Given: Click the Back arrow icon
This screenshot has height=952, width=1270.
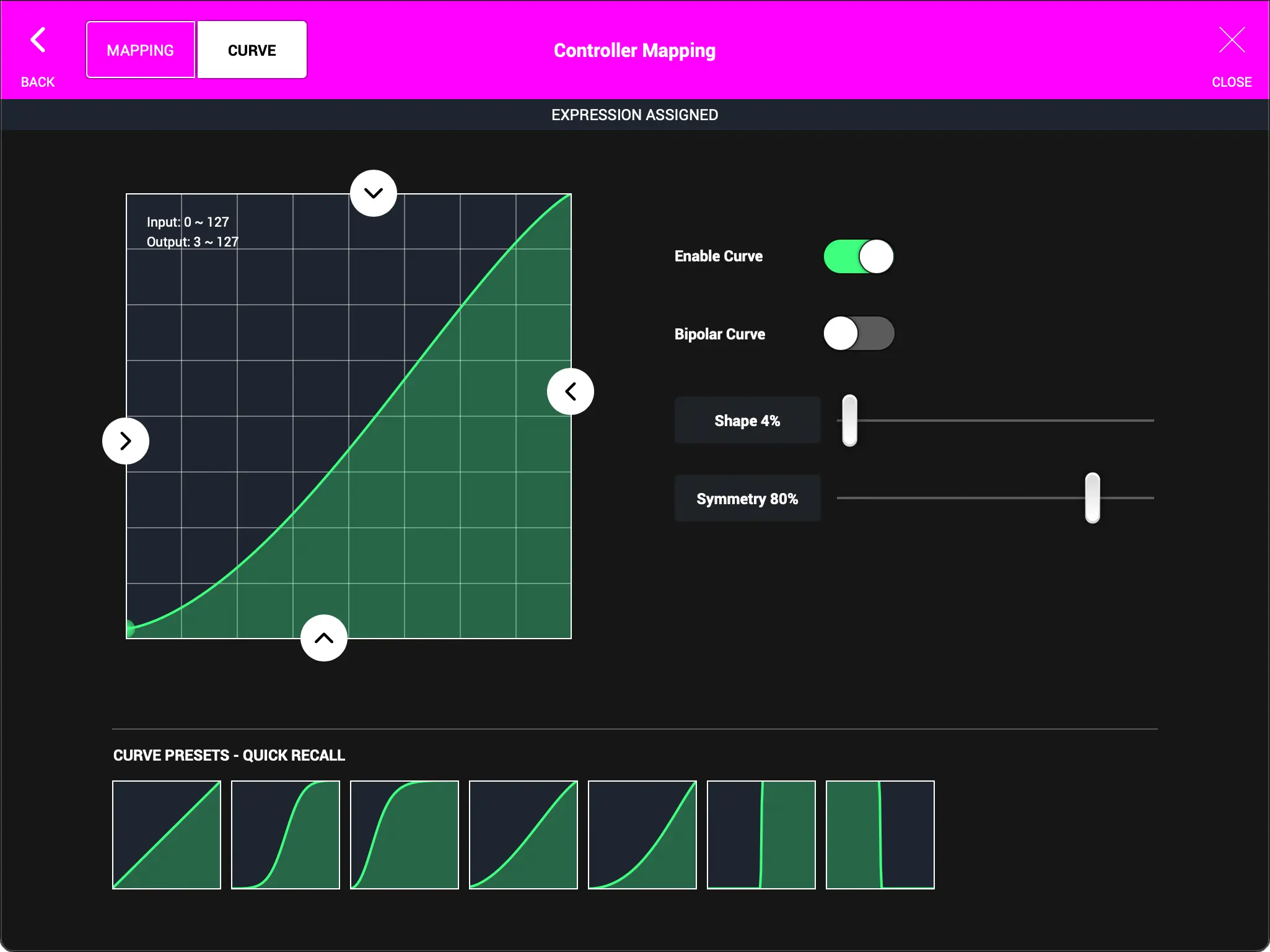Looking at the screenshot, I should [x=37, y=40].
